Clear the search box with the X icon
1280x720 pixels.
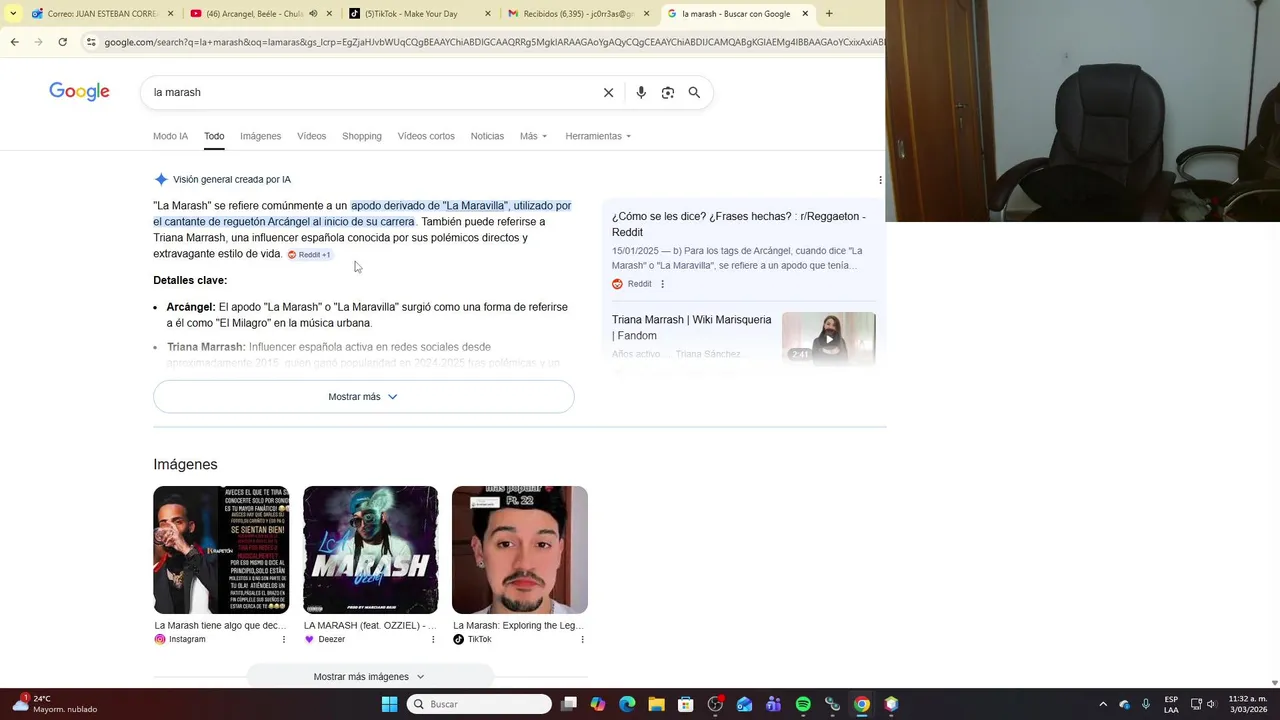[x=608, y=92]
